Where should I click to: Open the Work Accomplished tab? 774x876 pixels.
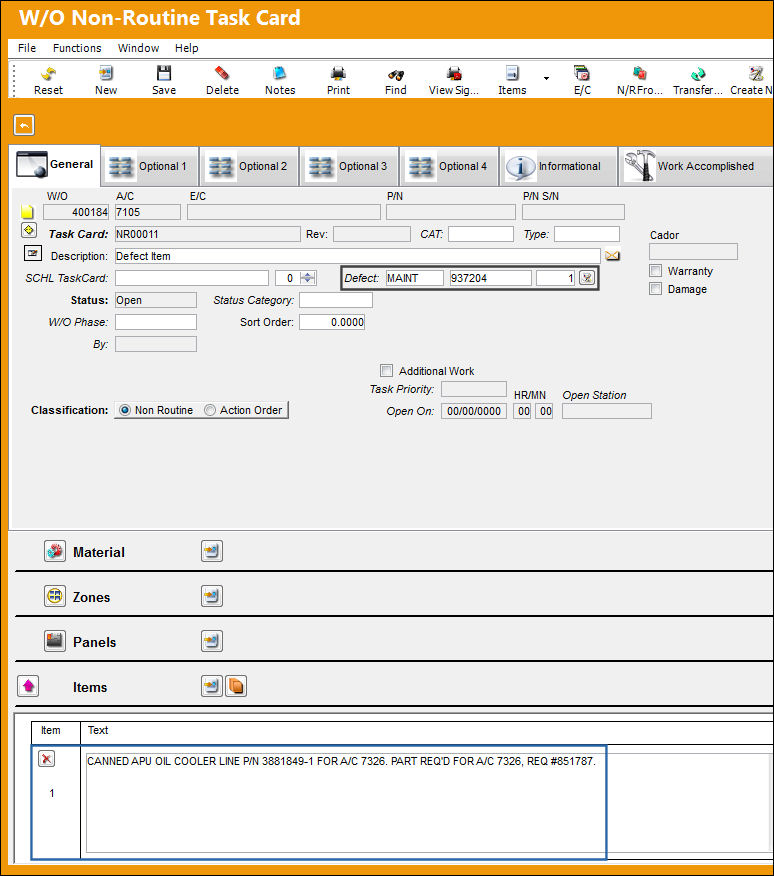click(696, 166)
